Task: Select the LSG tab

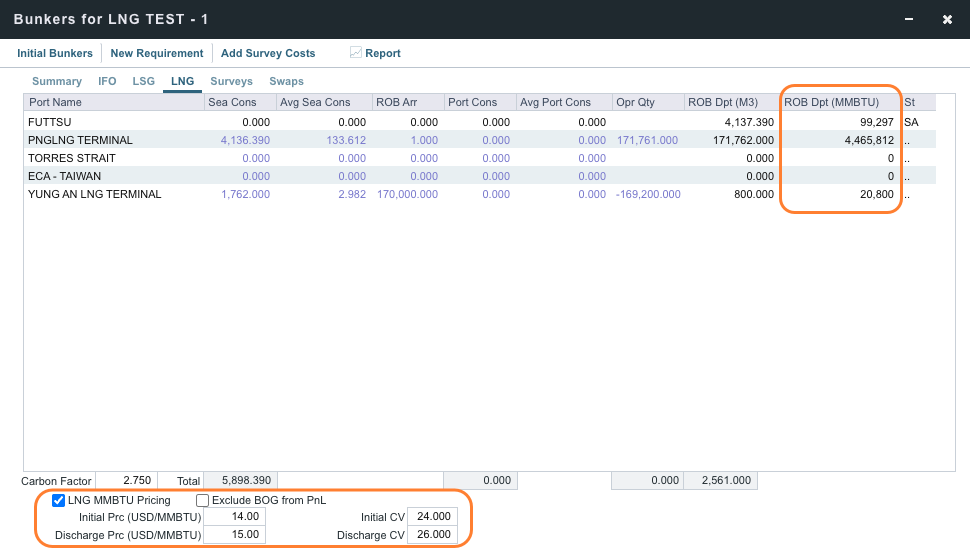Action: (144, 81)
